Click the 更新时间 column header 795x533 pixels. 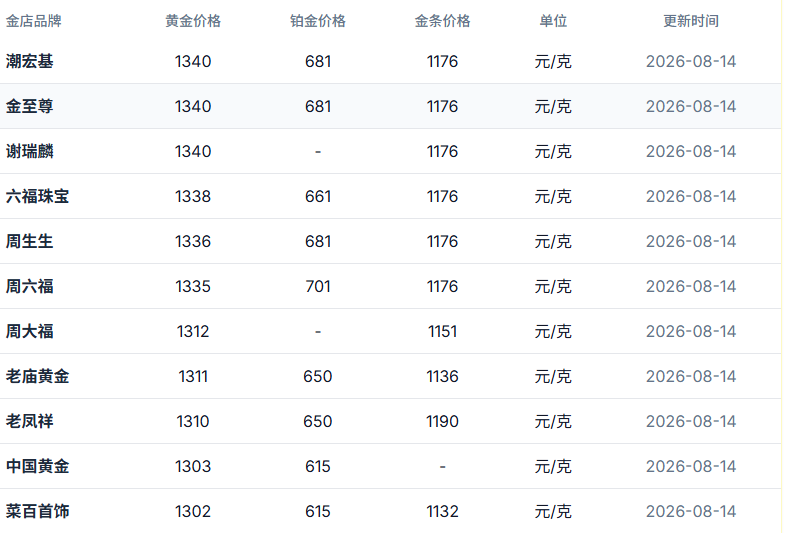pos(691,21)
